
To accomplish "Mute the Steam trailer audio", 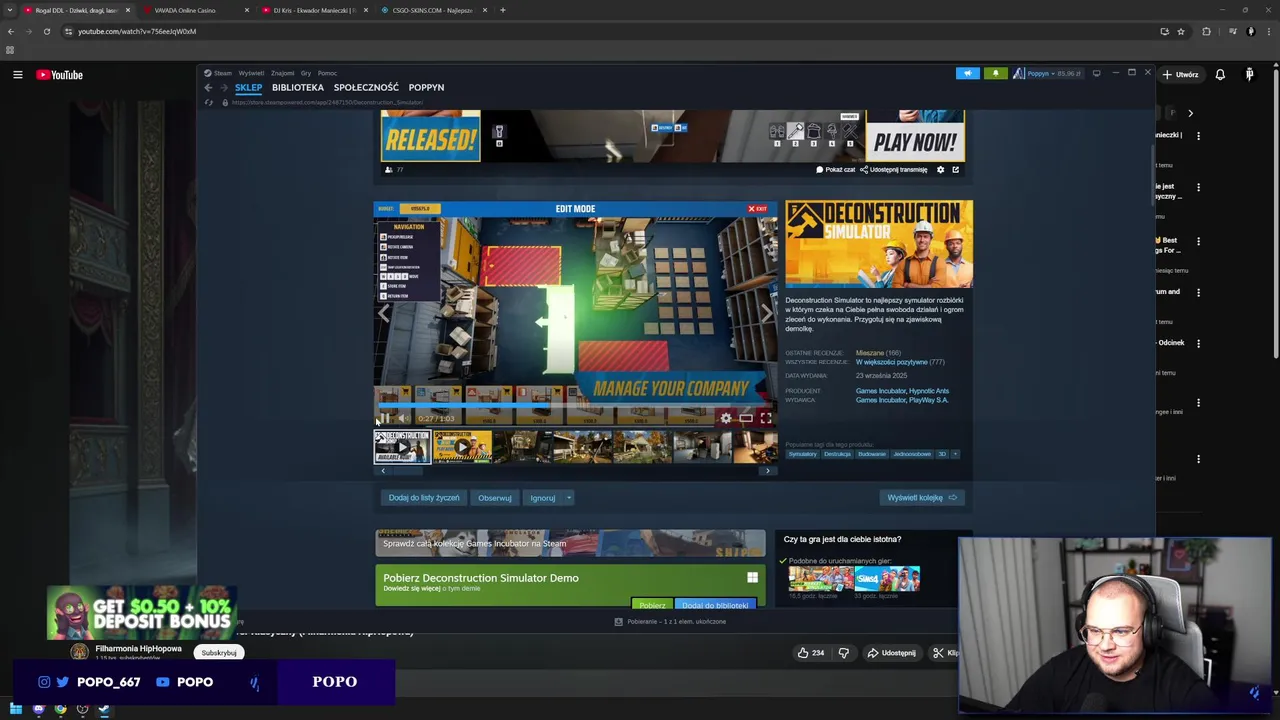I will pos(403,418).
